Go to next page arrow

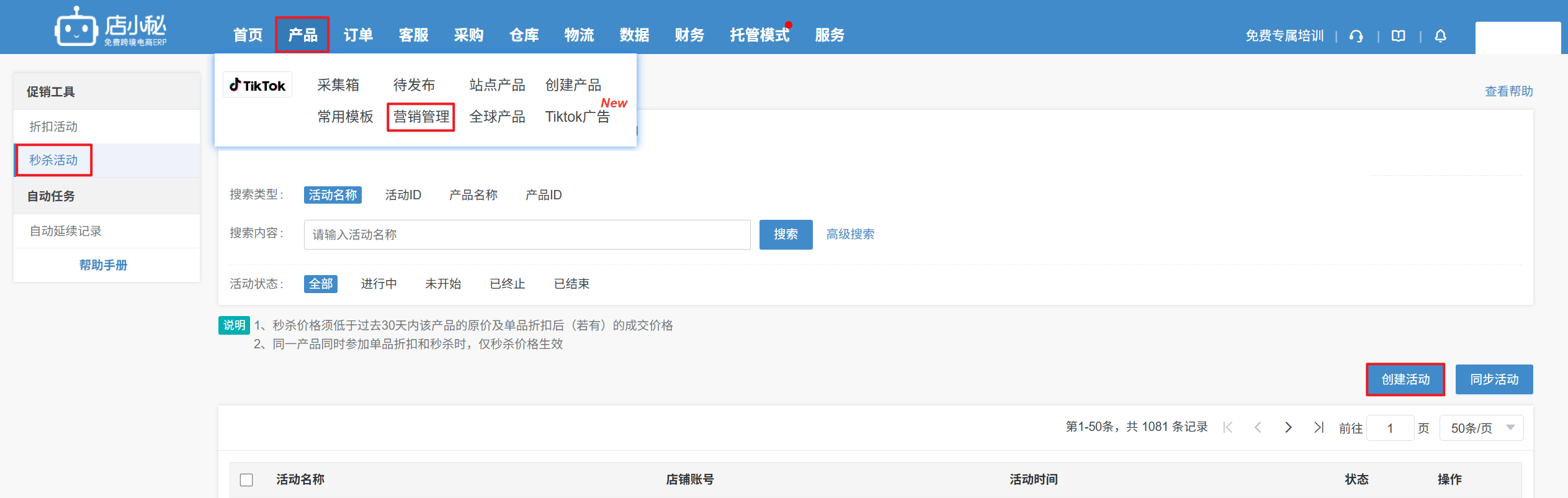(x=1288, y=427)
